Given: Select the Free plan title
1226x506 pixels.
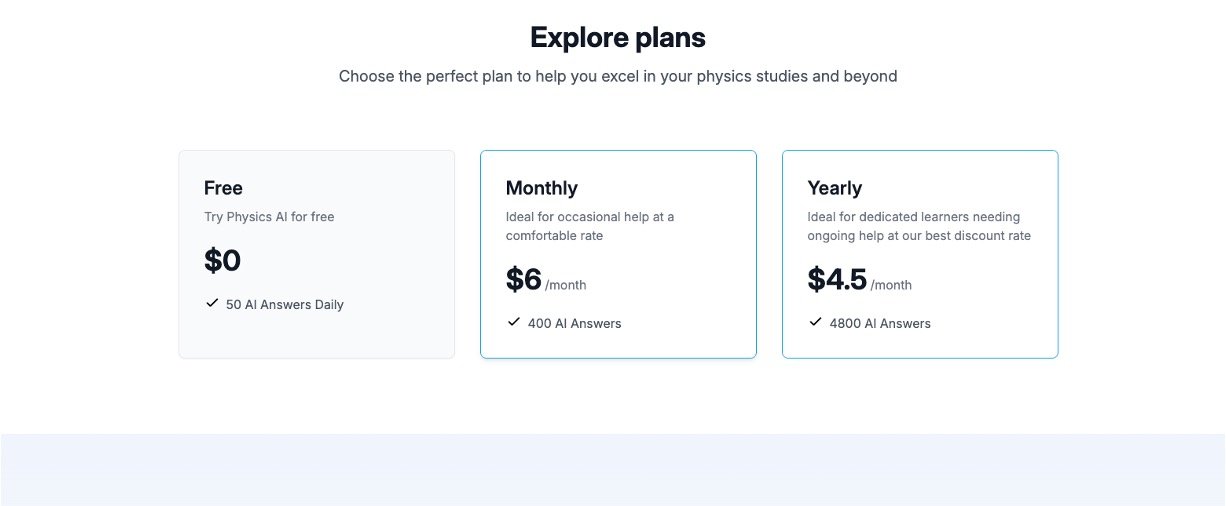Looking at the screenshot, I should [x=223, y=188].
